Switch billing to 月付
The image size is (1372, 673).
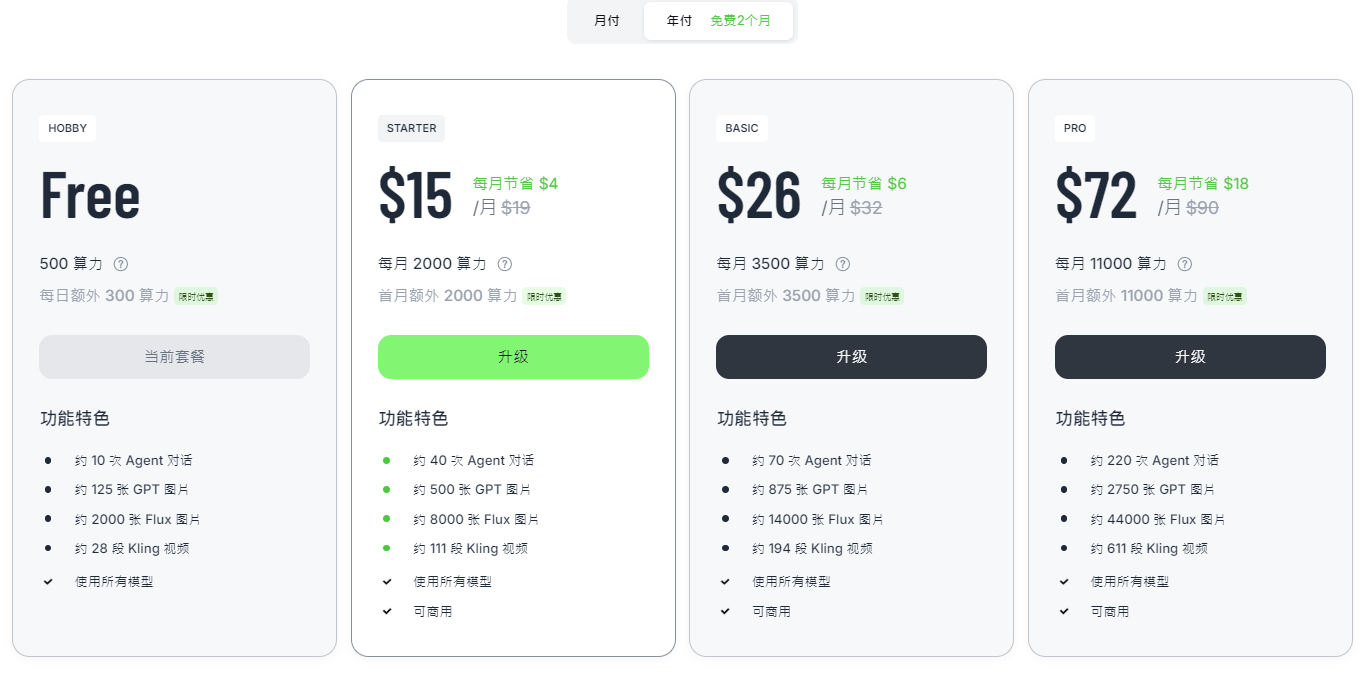coord(607,21)
